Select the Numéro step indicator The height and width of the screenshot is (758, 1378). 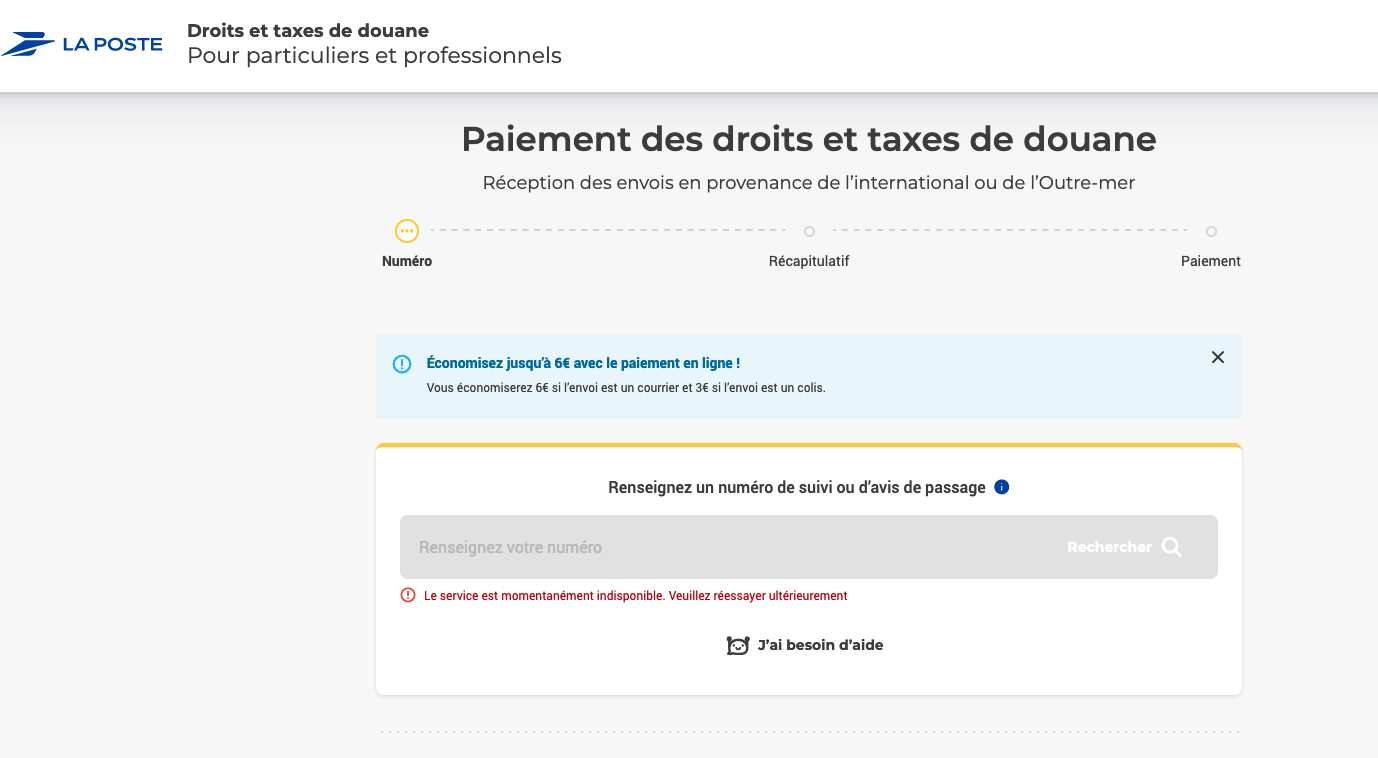(406, 231)
